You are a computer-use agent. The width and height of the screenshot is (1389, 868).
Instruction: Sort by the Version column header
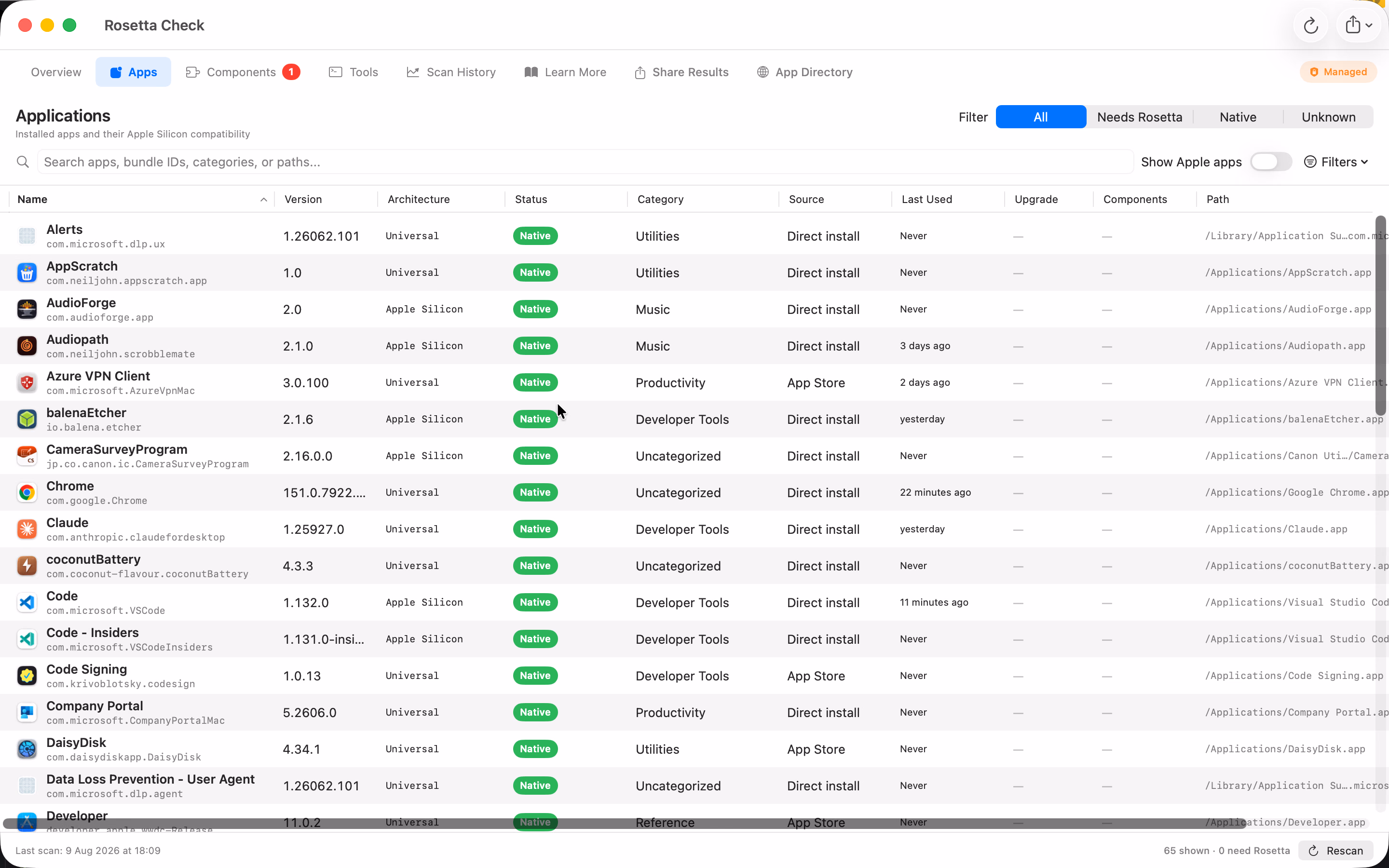point(326,199)
